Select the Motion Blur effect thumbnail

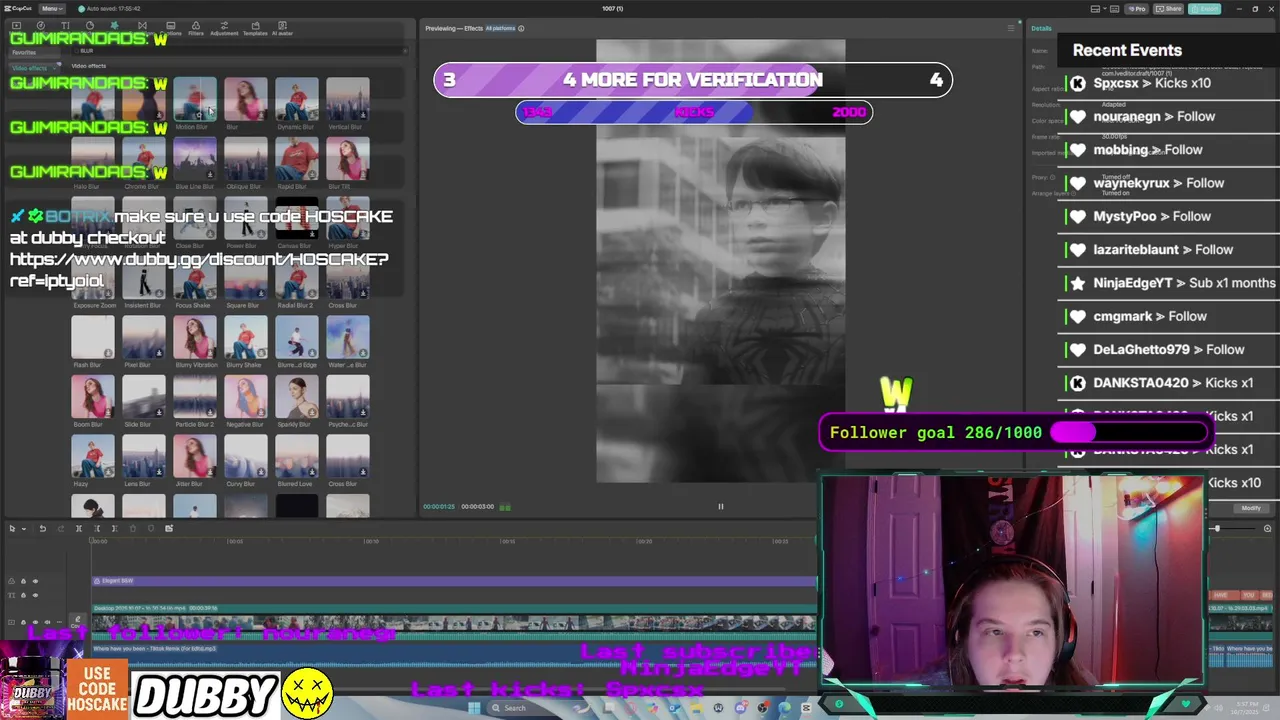(x=194, y=99)
